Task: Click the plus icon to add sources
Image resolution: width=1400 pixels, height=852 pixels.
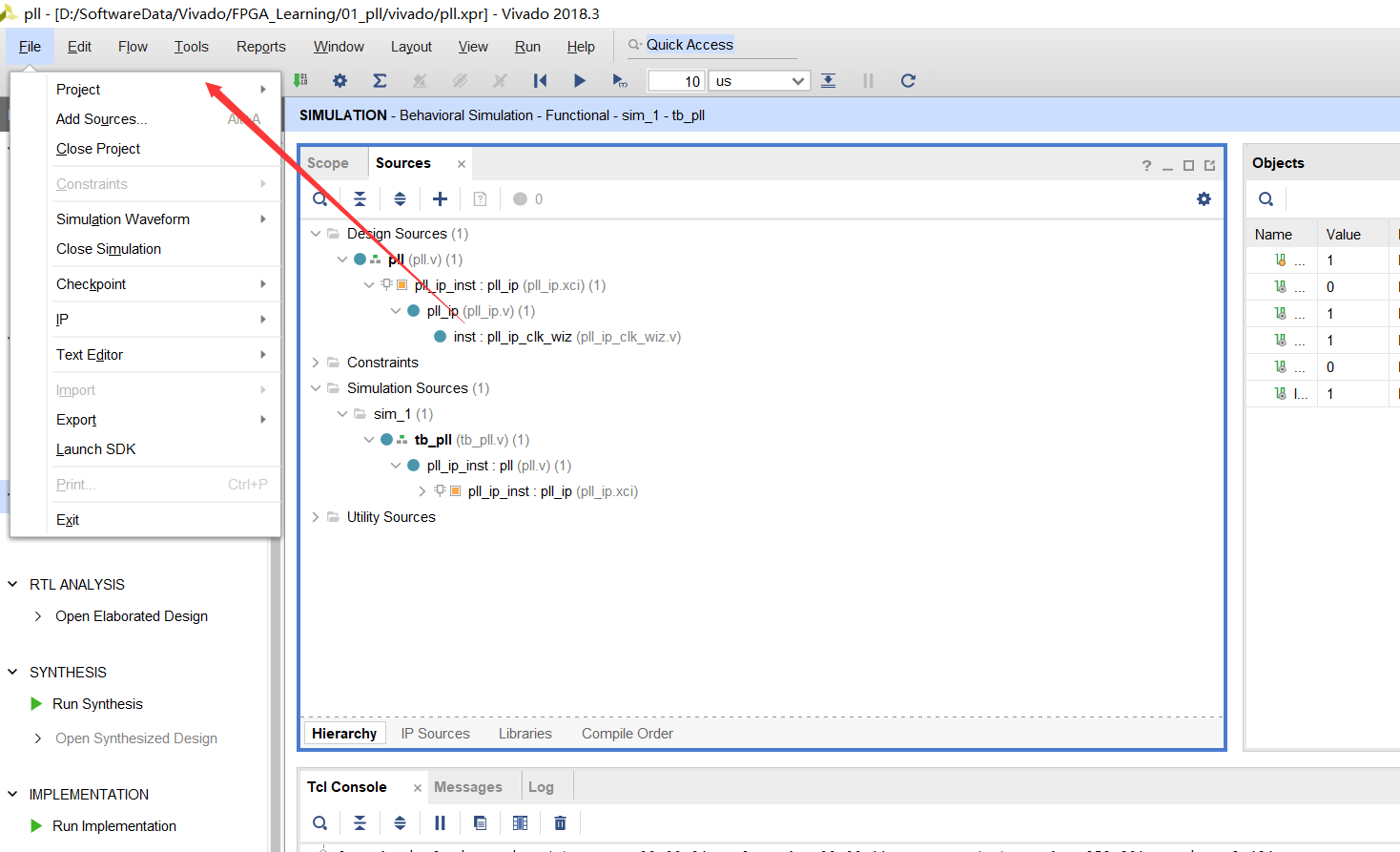Action: (x=440, y=199)
